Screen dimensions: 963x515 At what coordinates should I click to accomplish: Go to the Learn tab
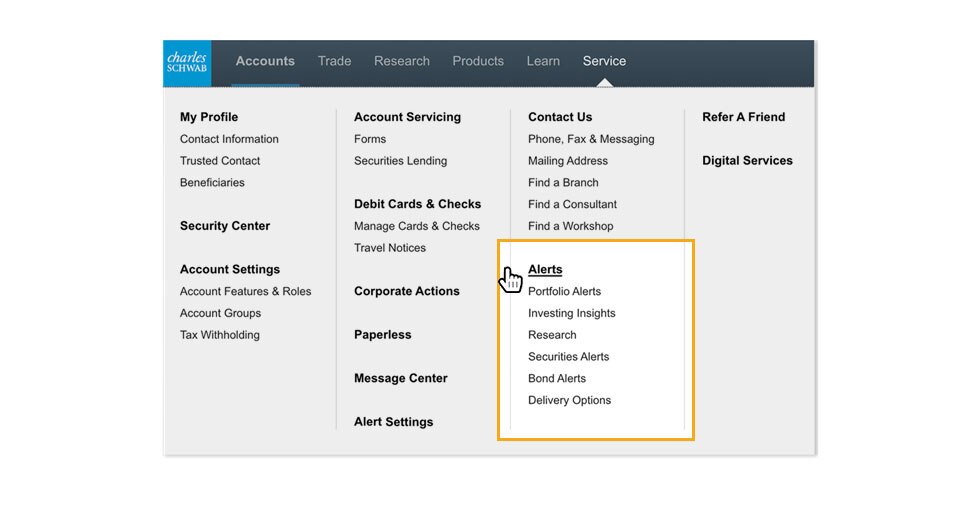click(x=543, y=61)
